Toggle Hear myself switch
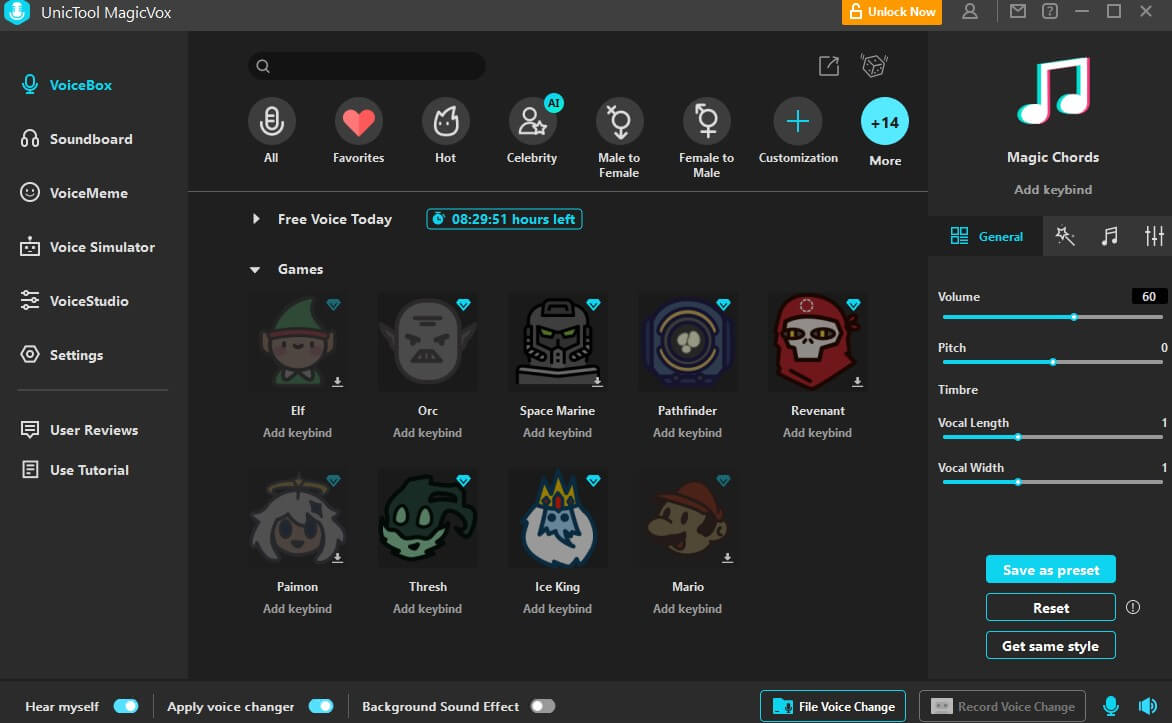Image resolution: width=1172 pixels, height=723 pixels. click(126, 706)
